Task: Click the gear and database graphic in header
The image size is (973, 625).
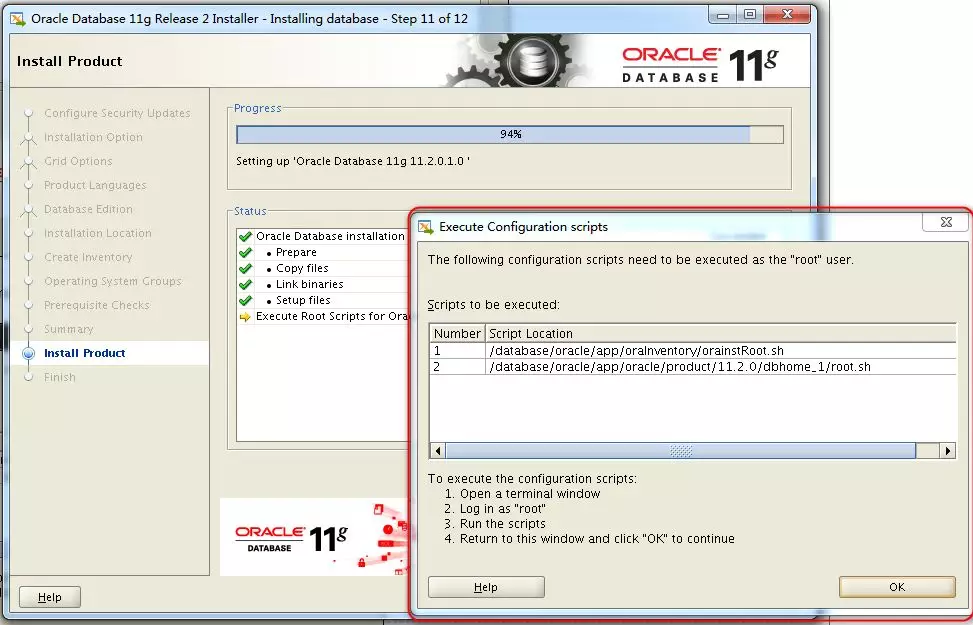Action: click(x=516, y=61)
